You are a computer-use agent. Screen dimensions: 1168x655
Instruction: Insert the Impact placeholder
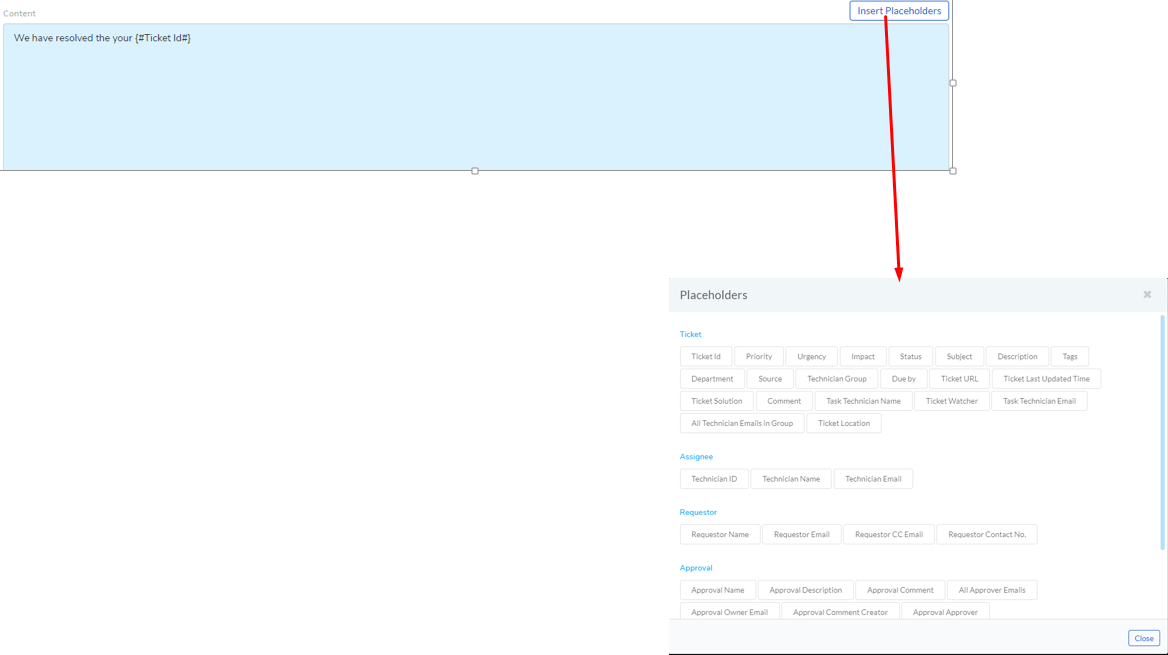click(863, 357)
